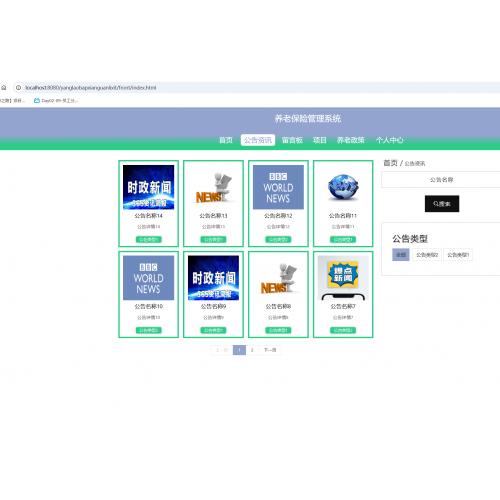The height and width of the screenshot is (500, 500).
Task: Click the detail text under 公告名称12
Action: pos(278,227)
